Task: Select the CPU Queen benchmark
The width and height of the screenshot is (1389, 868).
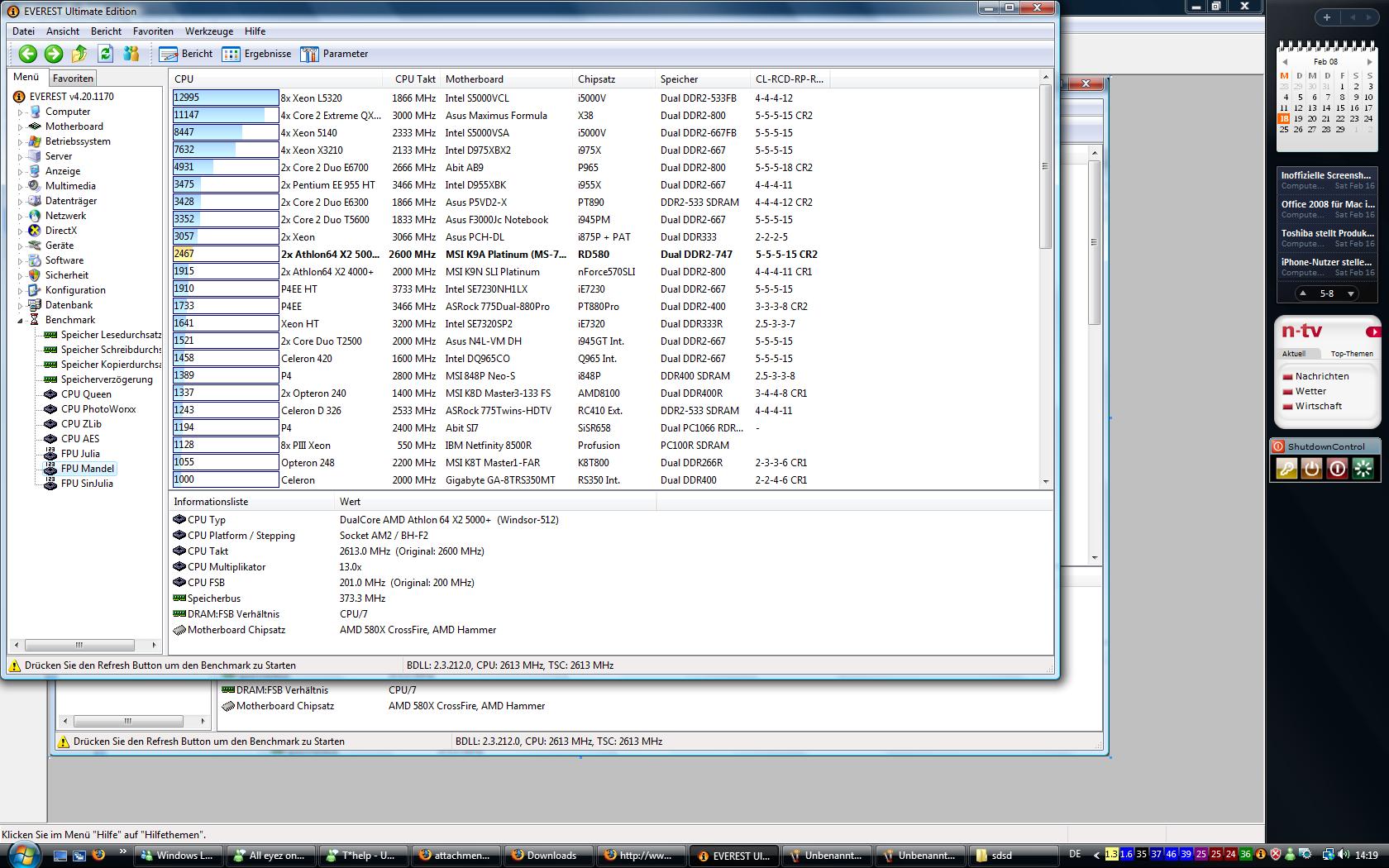Action: (x=86, y=394)
